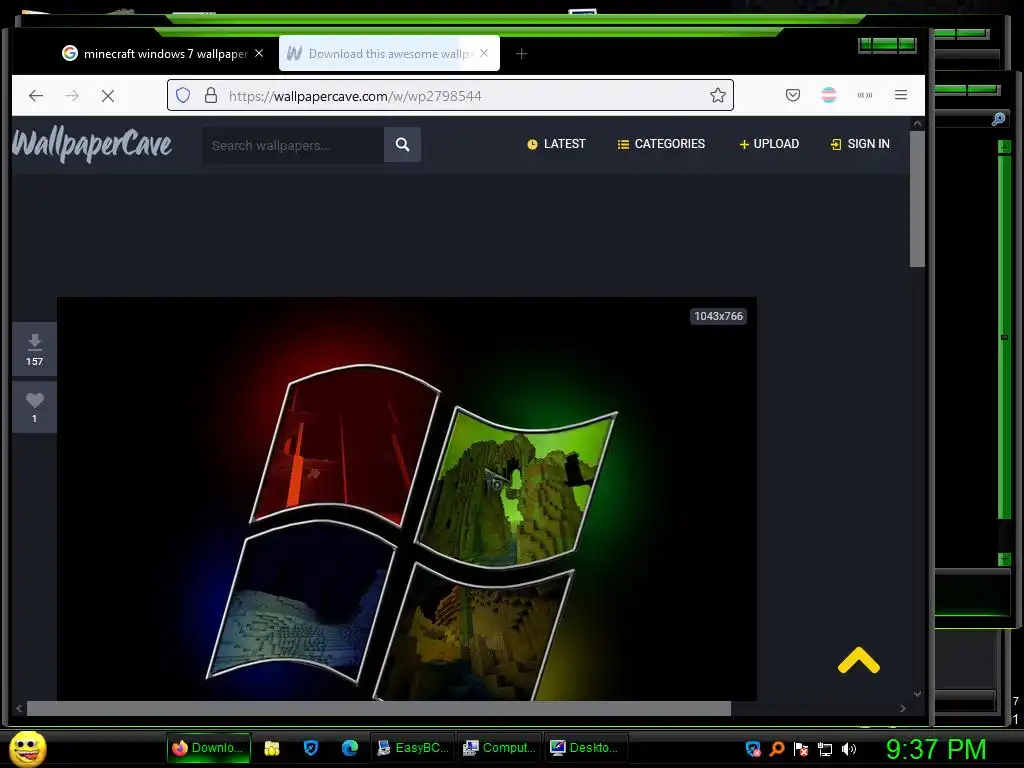
Task: Open the blue shield taskbar icon
Action: pos(311,747)
